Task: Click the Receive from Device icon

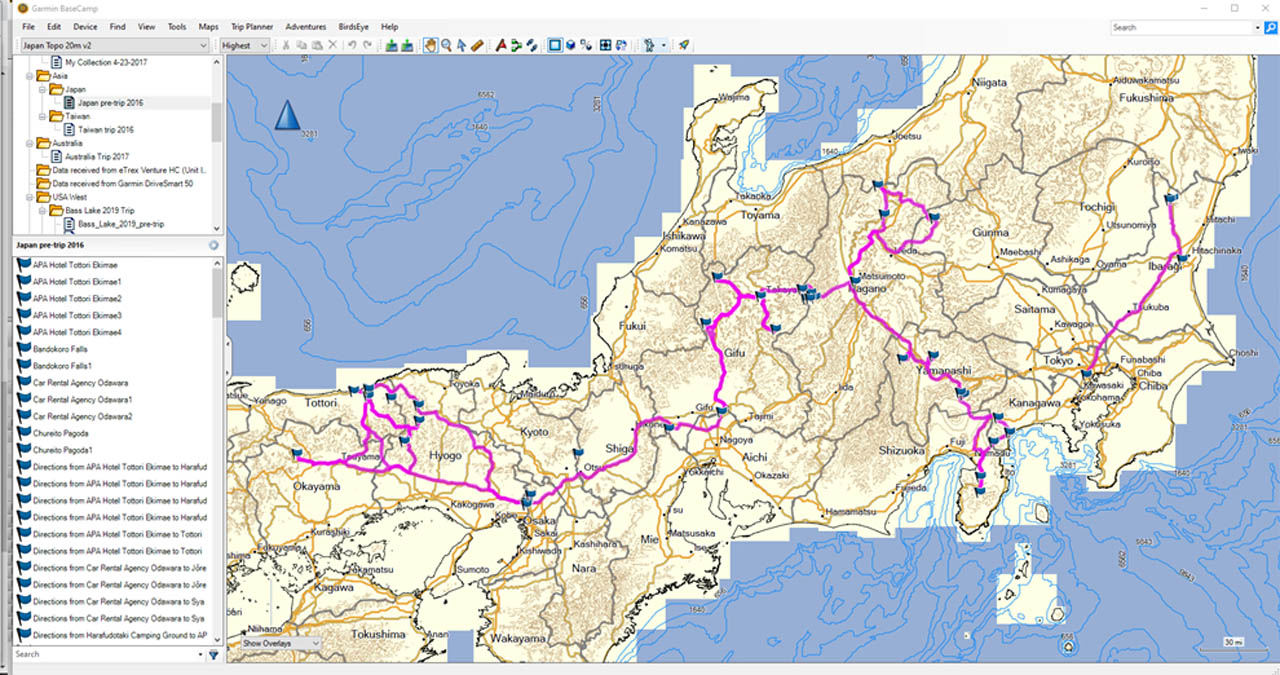Action: coord(407,45)
